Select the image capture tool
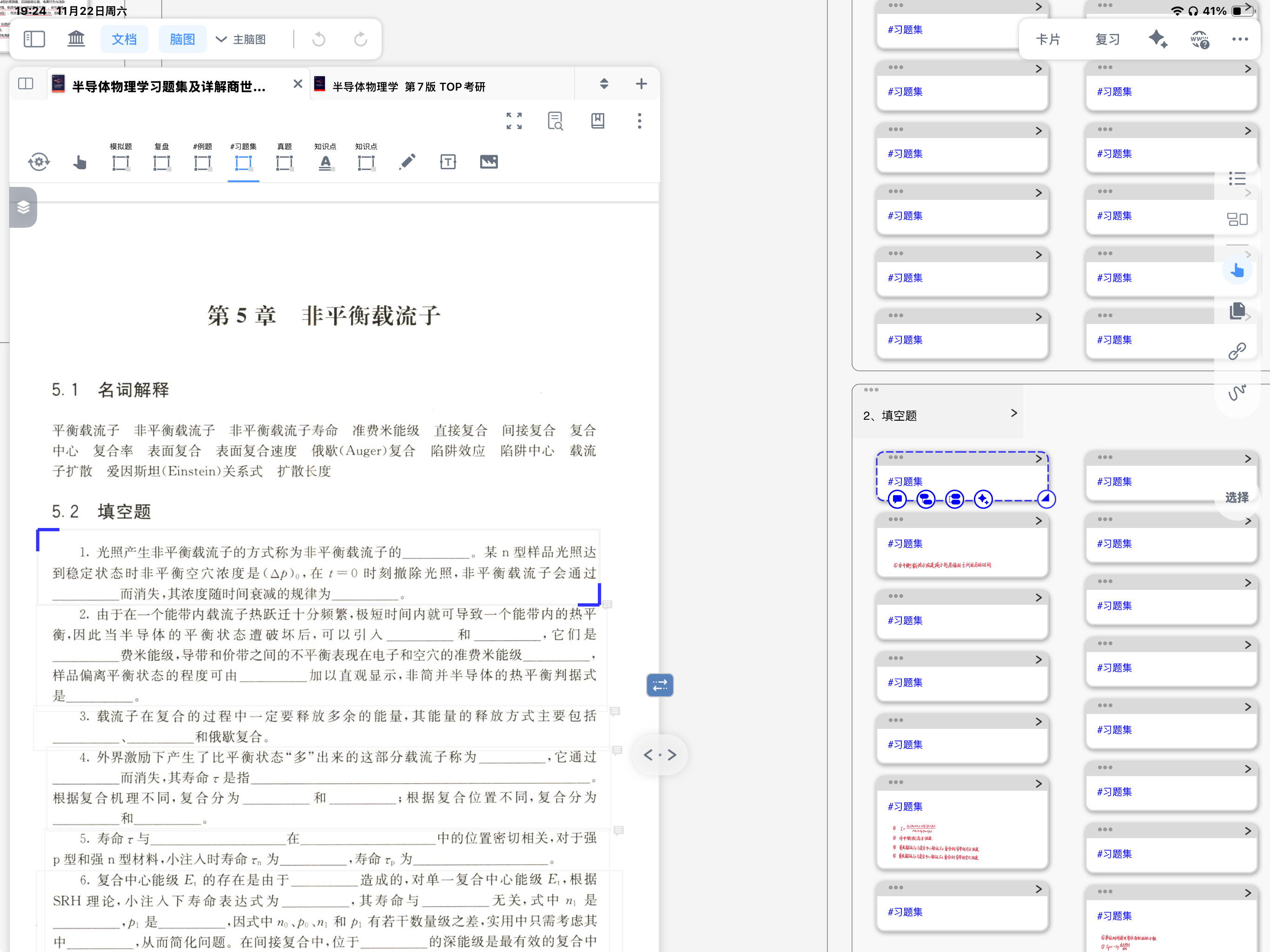 489,162
